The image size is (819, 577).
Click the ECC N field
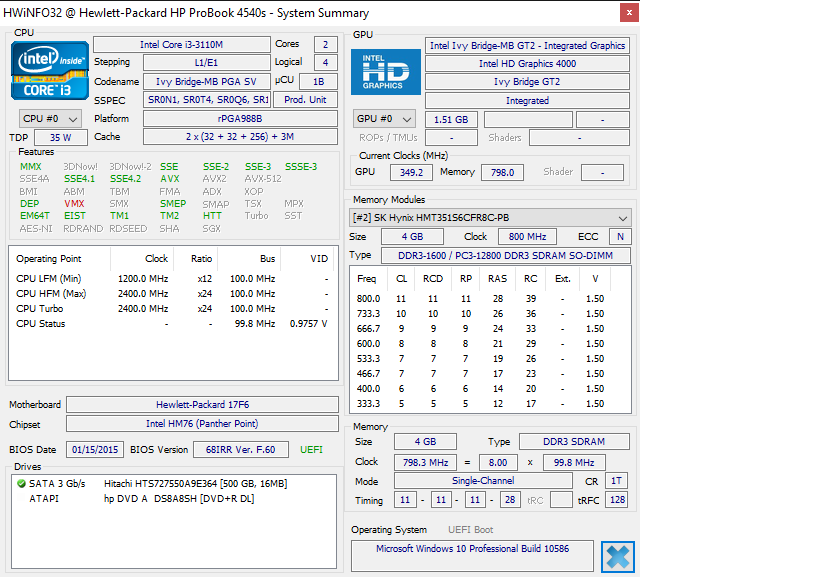click(621, 237)
